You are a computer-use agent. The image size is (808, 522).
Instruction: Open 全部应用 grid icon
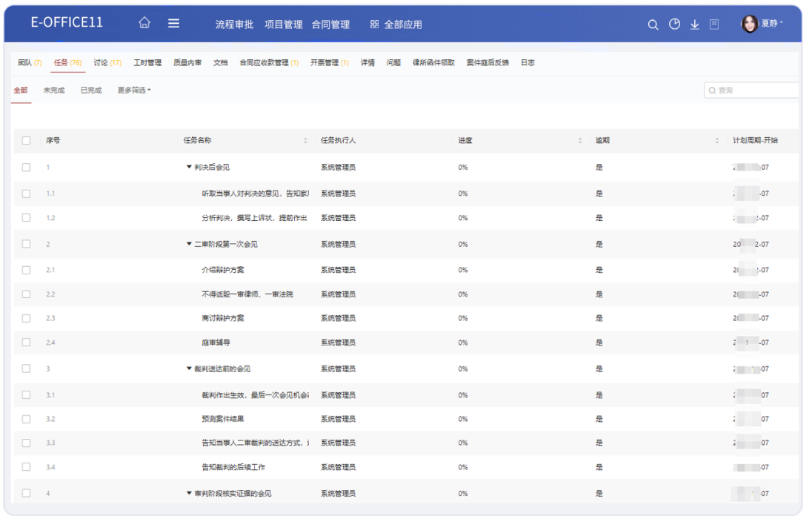pyautogui.click(x=374, y=24)
